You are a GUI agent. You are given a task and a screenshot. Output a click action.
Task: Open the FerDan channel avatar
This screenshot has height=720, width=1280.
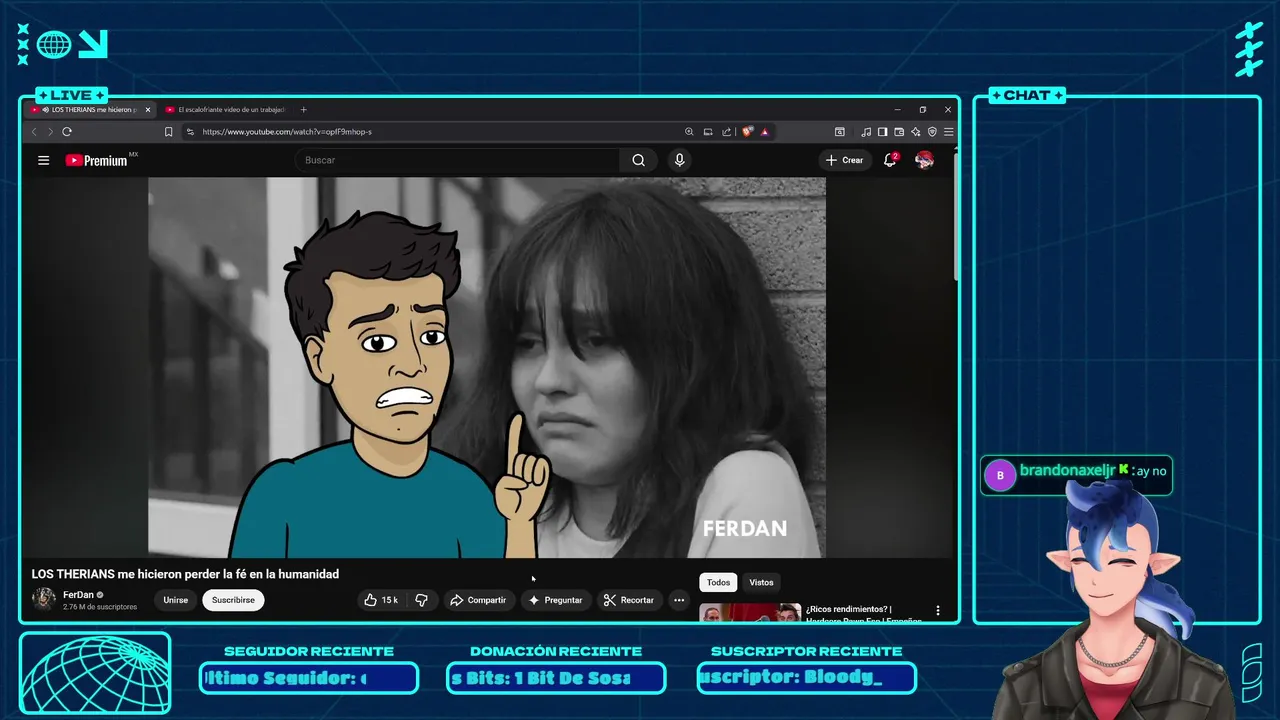click(x=44, y=599)
